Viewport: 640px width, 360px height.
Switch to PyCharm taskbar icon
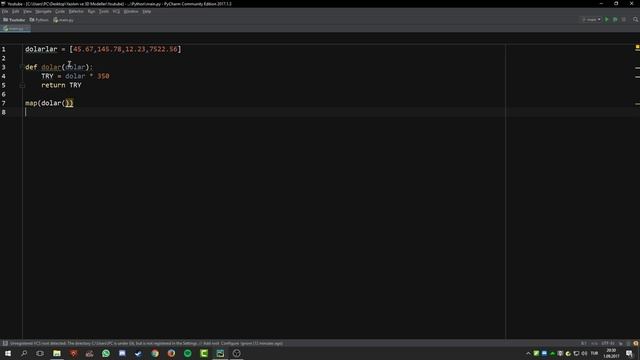coord(220,353)
